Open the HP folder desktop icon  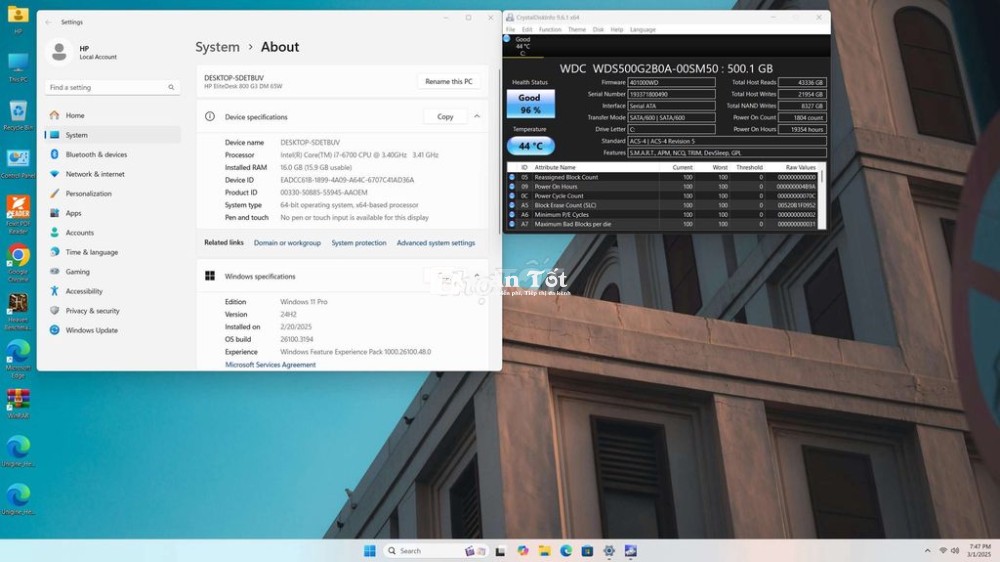[x=18, y=19]
